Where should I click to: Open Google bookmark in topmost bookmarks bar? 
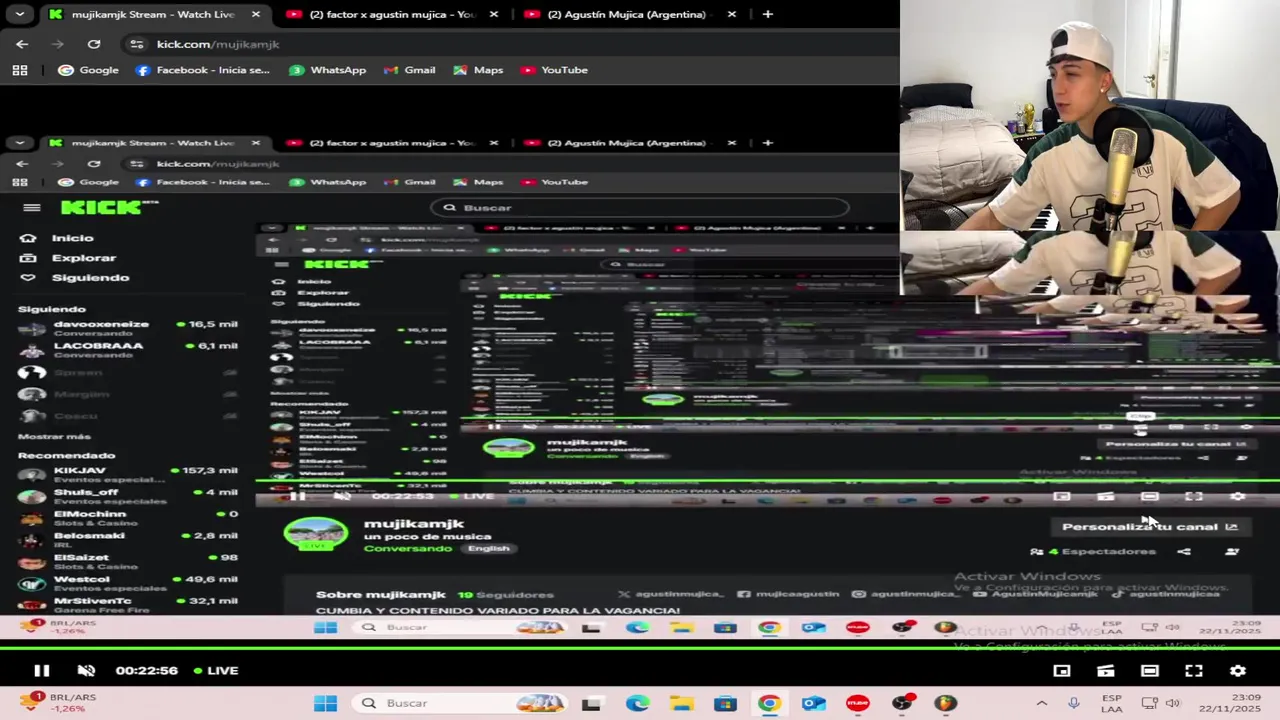(89, 70)
